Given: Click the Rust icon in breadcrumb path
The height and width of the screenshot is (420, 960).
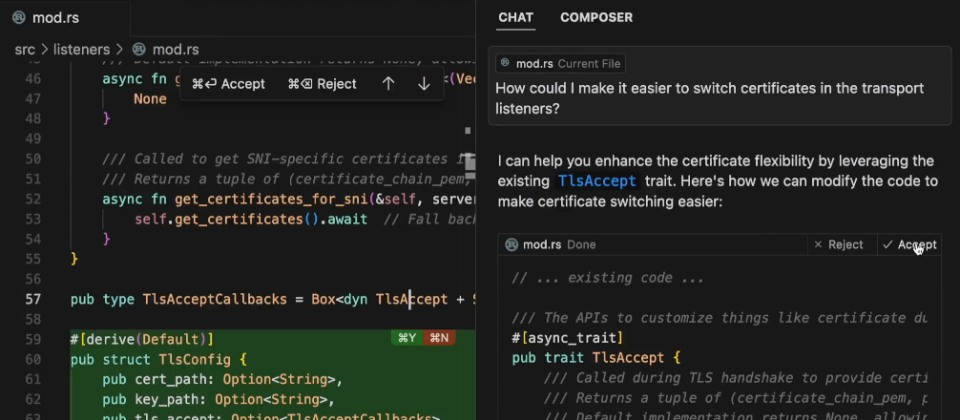Looking at the screenshot, I should pos(139,49).
